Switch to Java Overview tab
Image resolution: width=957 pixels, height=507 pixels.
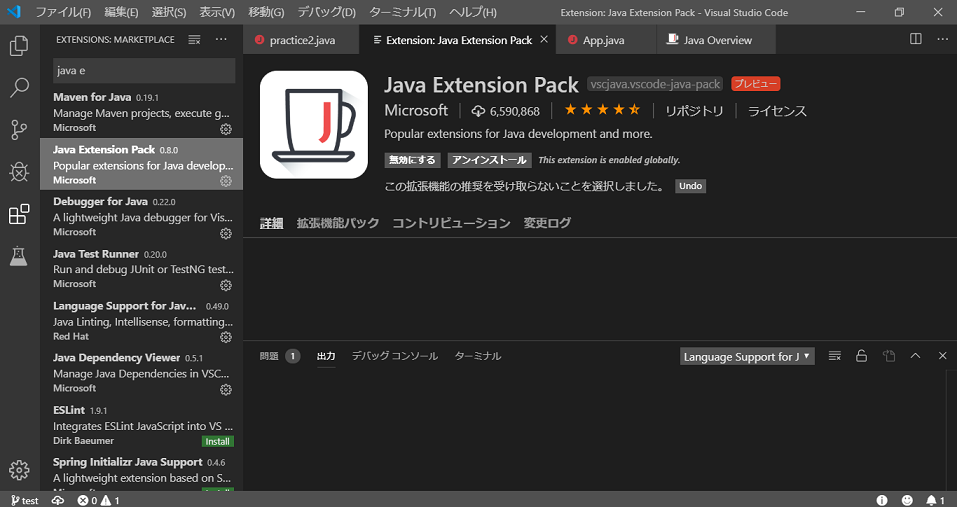pos(717,40)
